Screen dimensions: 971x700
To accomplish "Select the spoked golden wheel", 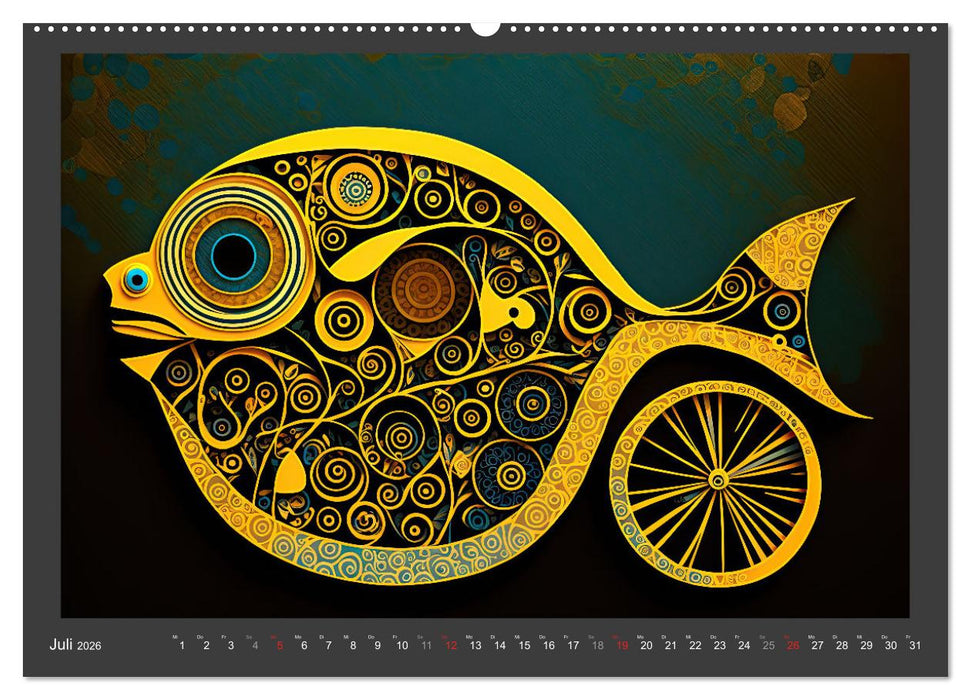I will [716, 481].
